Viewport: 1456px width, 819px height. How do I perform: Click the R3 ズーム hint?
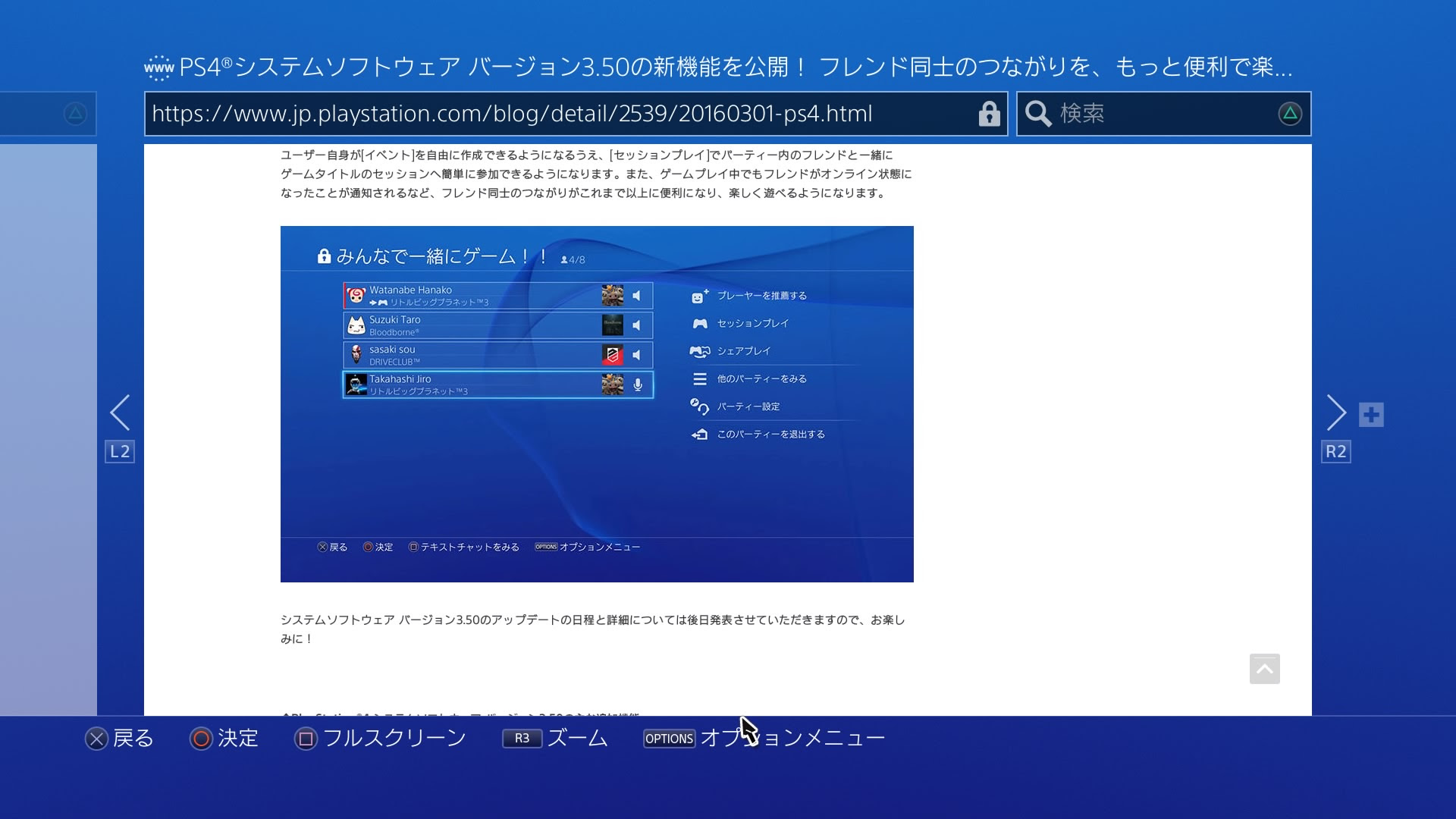(x=555, y=739)
